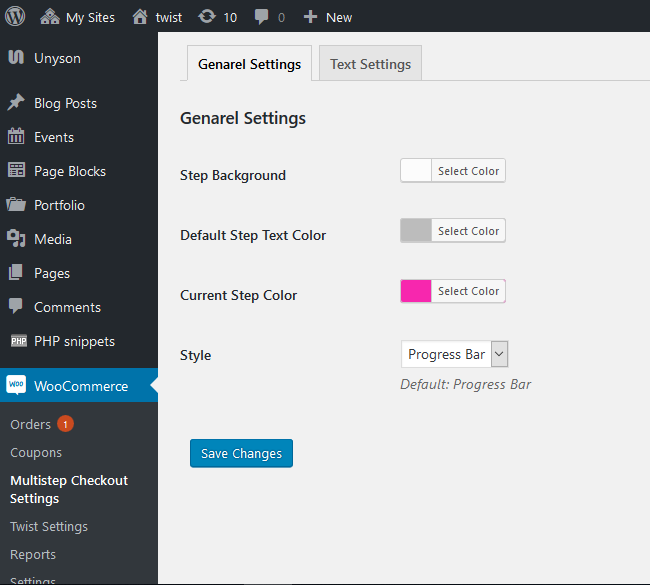Image resolution: width=650 pixels, height=585 pixels.
Task: Click the WordPress logo icon
Action: 15,17
